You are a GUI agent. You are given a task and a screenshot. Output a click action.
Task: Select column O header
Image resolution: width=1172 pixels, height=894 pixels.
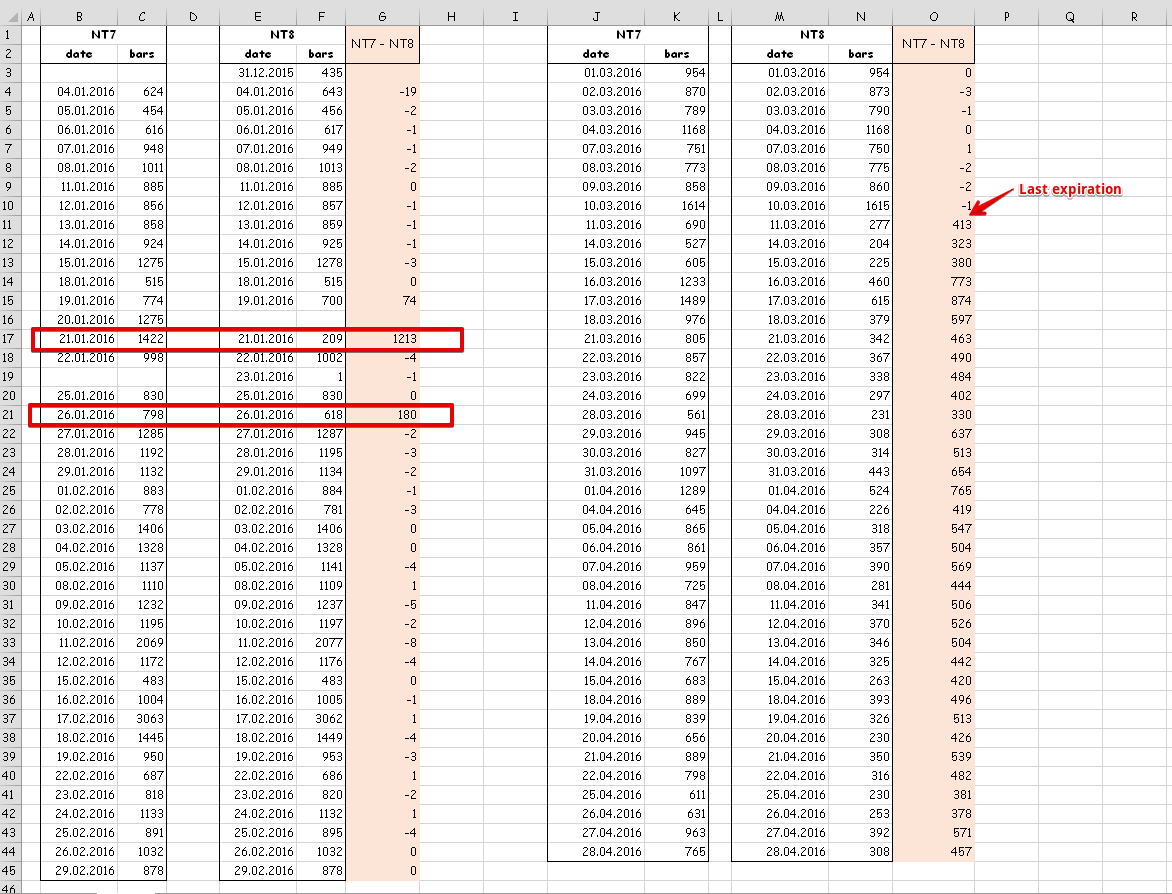934,16
